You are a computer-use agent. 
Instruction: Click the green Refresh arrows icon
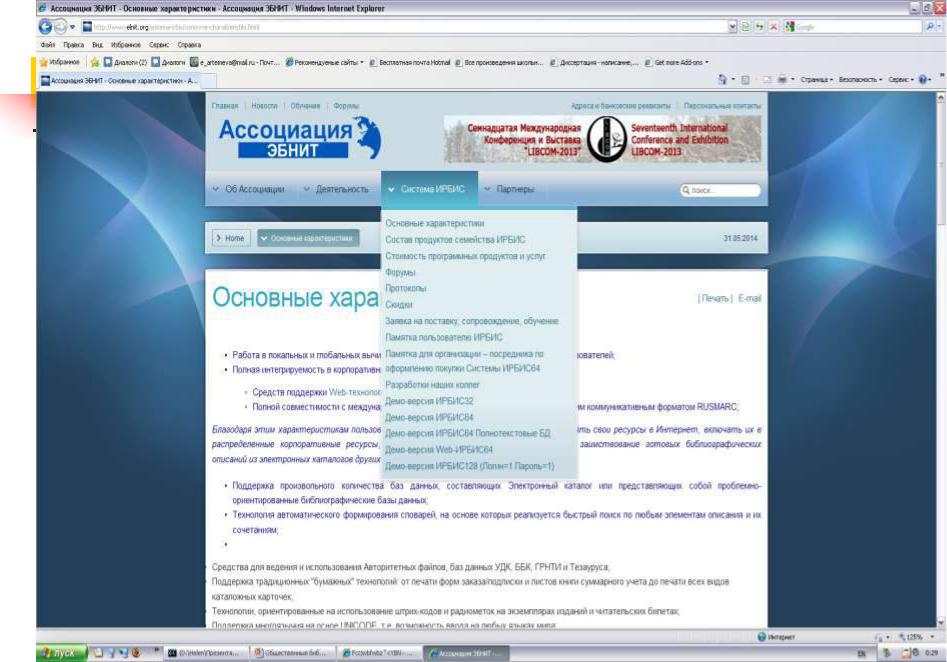click(759, 27)
